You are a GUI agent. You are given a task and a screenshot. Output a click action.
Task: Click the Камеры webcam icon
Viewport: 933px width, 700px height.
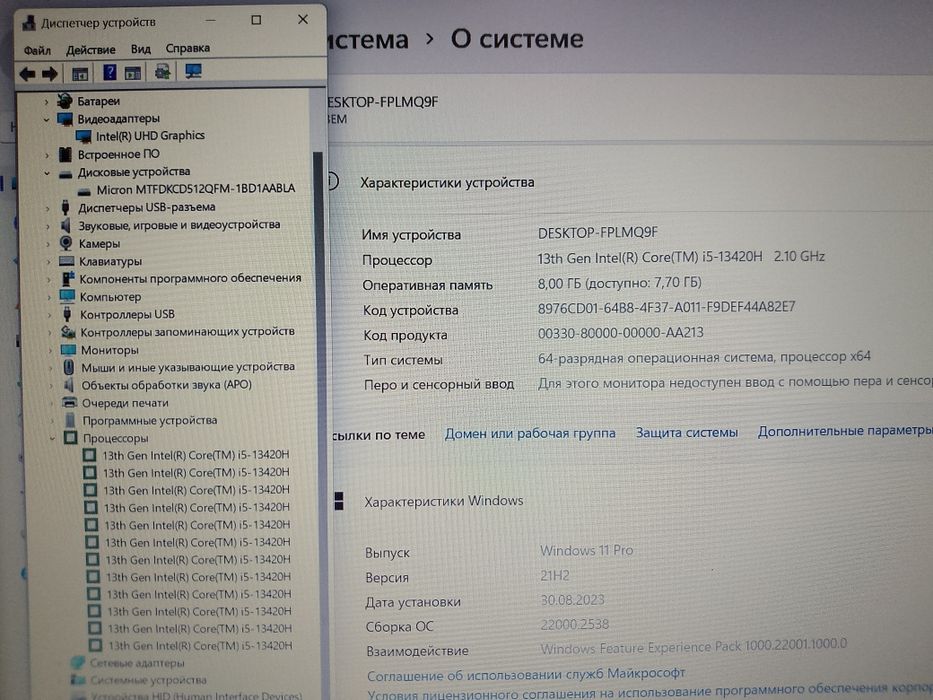pos(66,243)
